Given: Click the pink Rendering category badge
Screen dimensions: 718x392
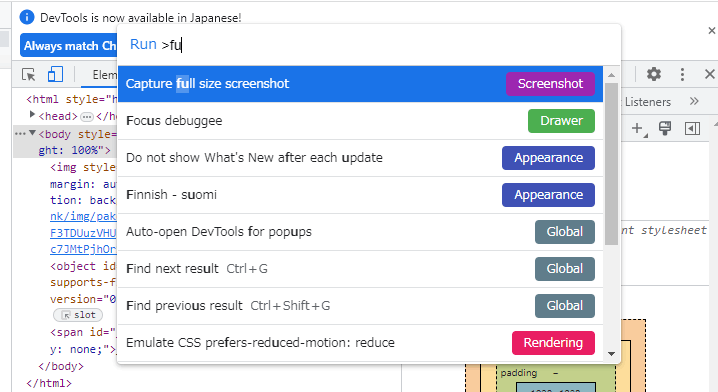Looking at the screenshot, I should 553,343.
